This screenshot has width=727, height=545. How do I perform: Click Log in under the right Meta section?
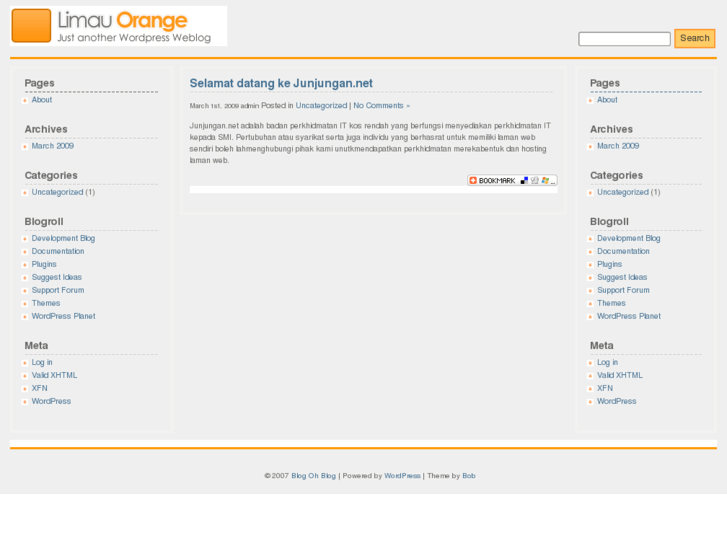pyautogui.click(x=607, y=362)
